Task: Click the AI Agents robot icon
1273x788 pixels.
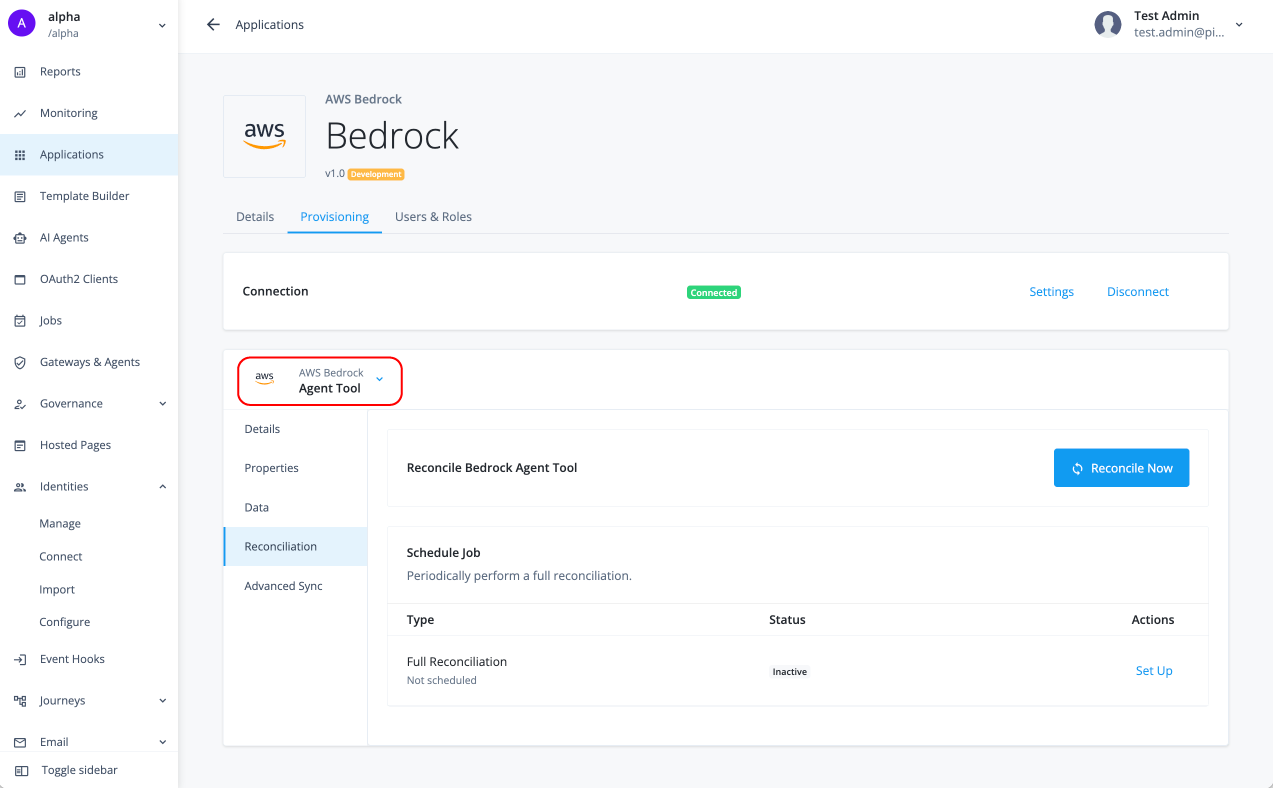Action: point(20,238)
